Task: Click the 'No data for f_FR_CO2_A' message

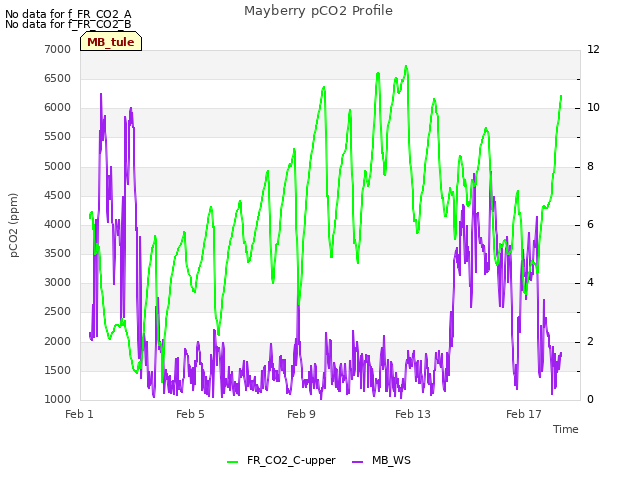Action: [x=68, y=14]
